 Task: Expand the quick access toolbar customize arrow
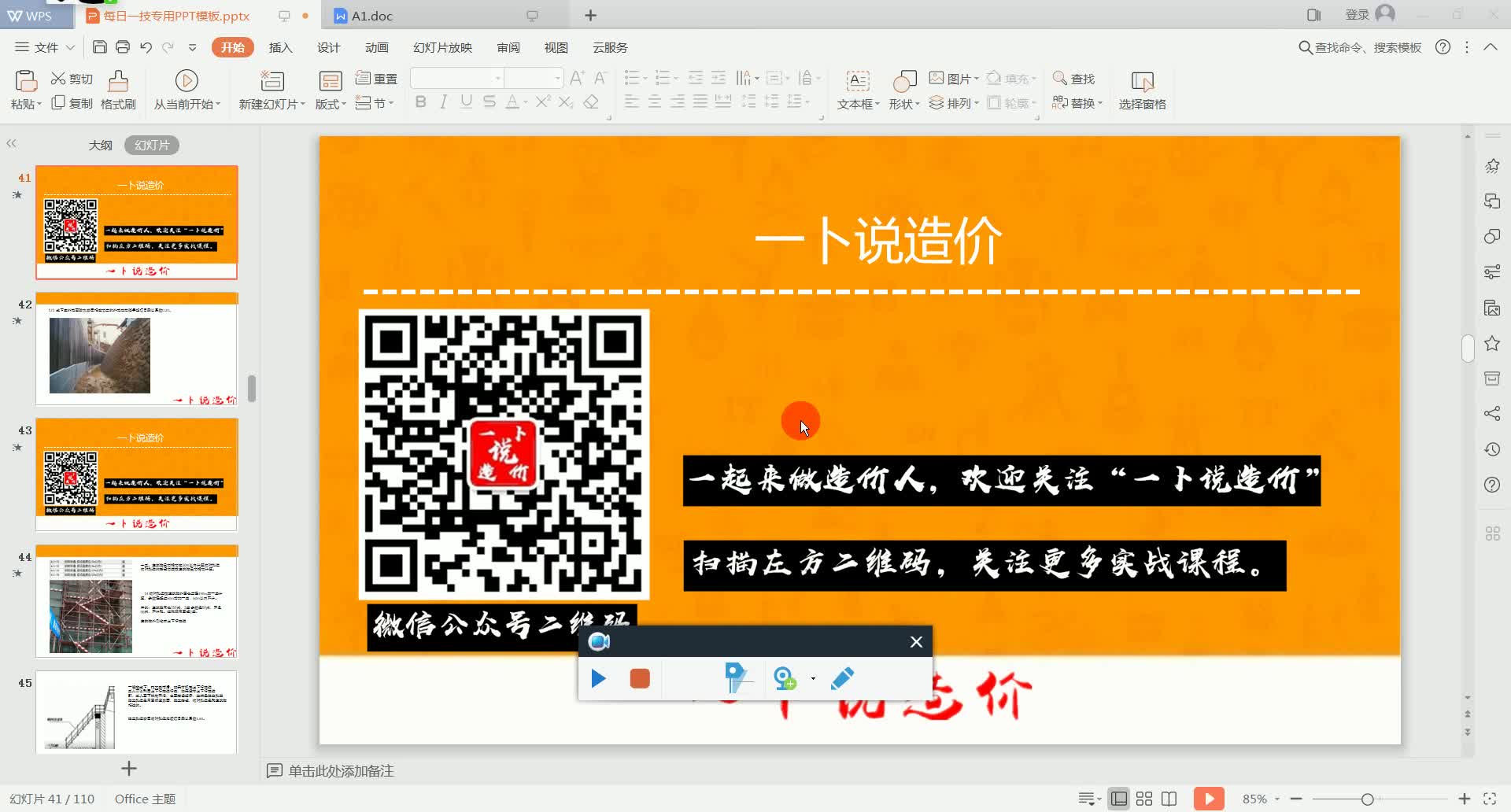coord(193,47)
